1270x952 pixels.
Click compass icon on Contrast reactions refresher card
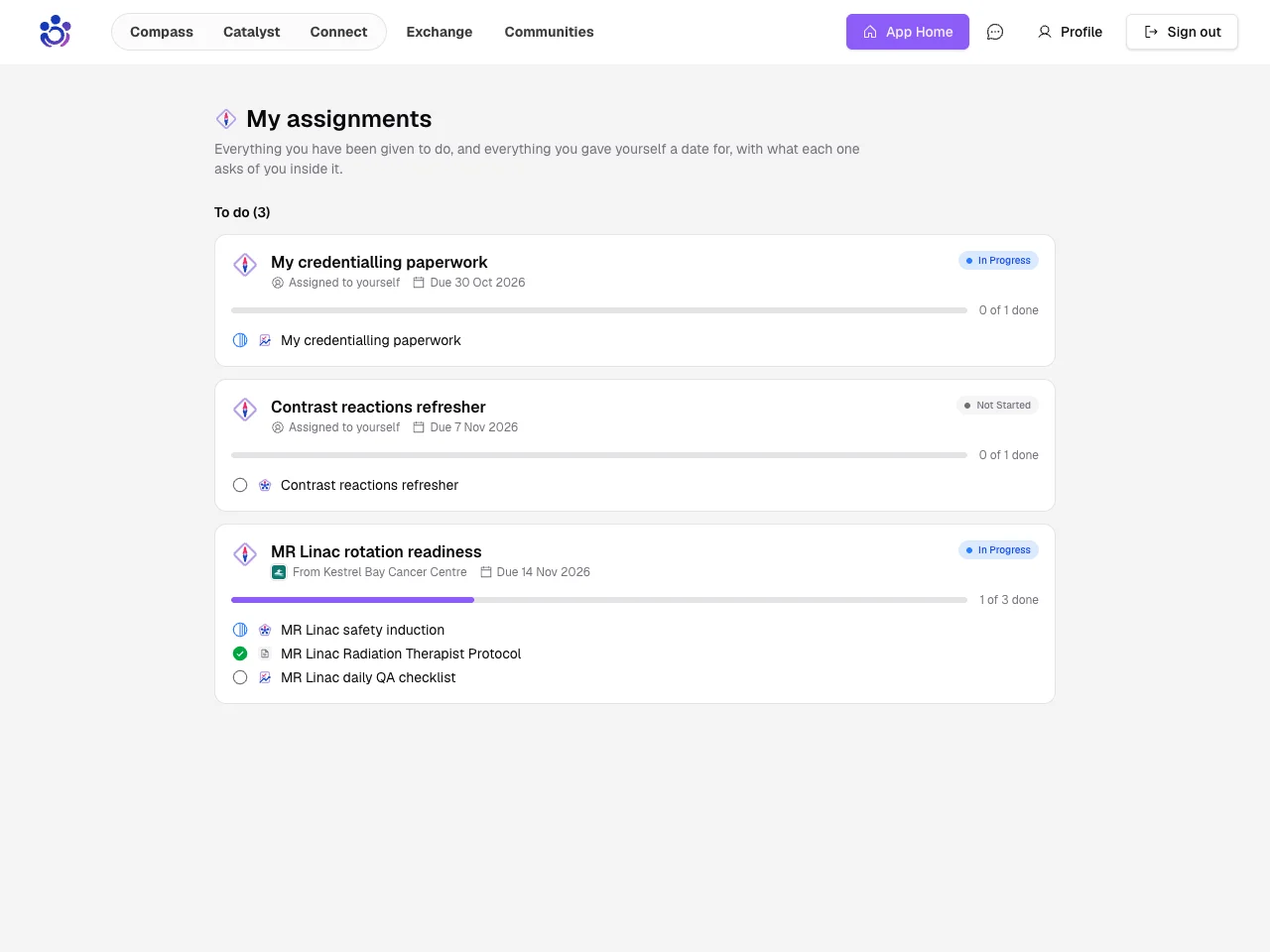point(245,410)
